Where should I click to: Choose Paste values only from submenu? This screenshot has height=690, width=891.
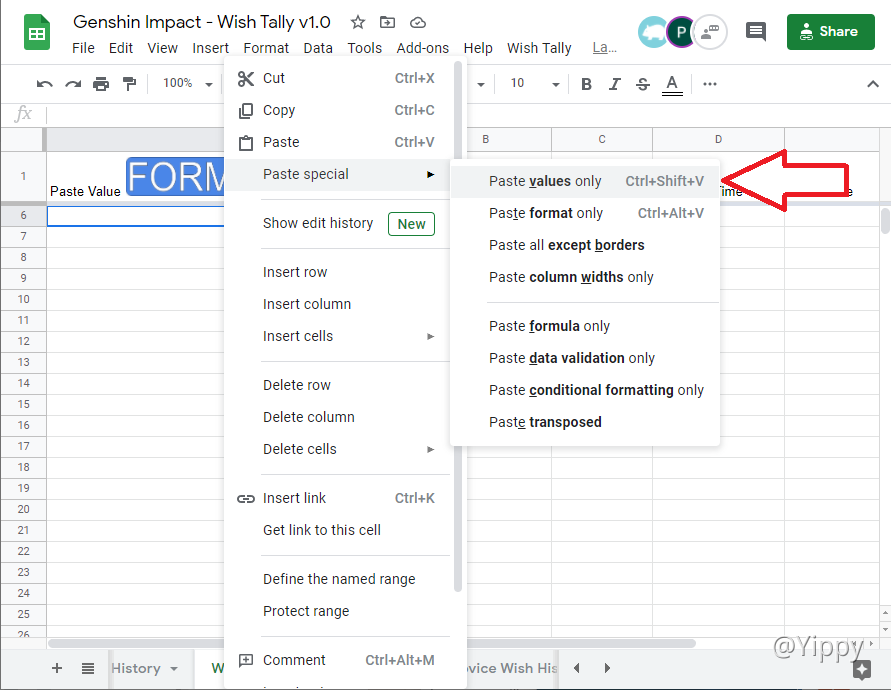click(545, 181)
